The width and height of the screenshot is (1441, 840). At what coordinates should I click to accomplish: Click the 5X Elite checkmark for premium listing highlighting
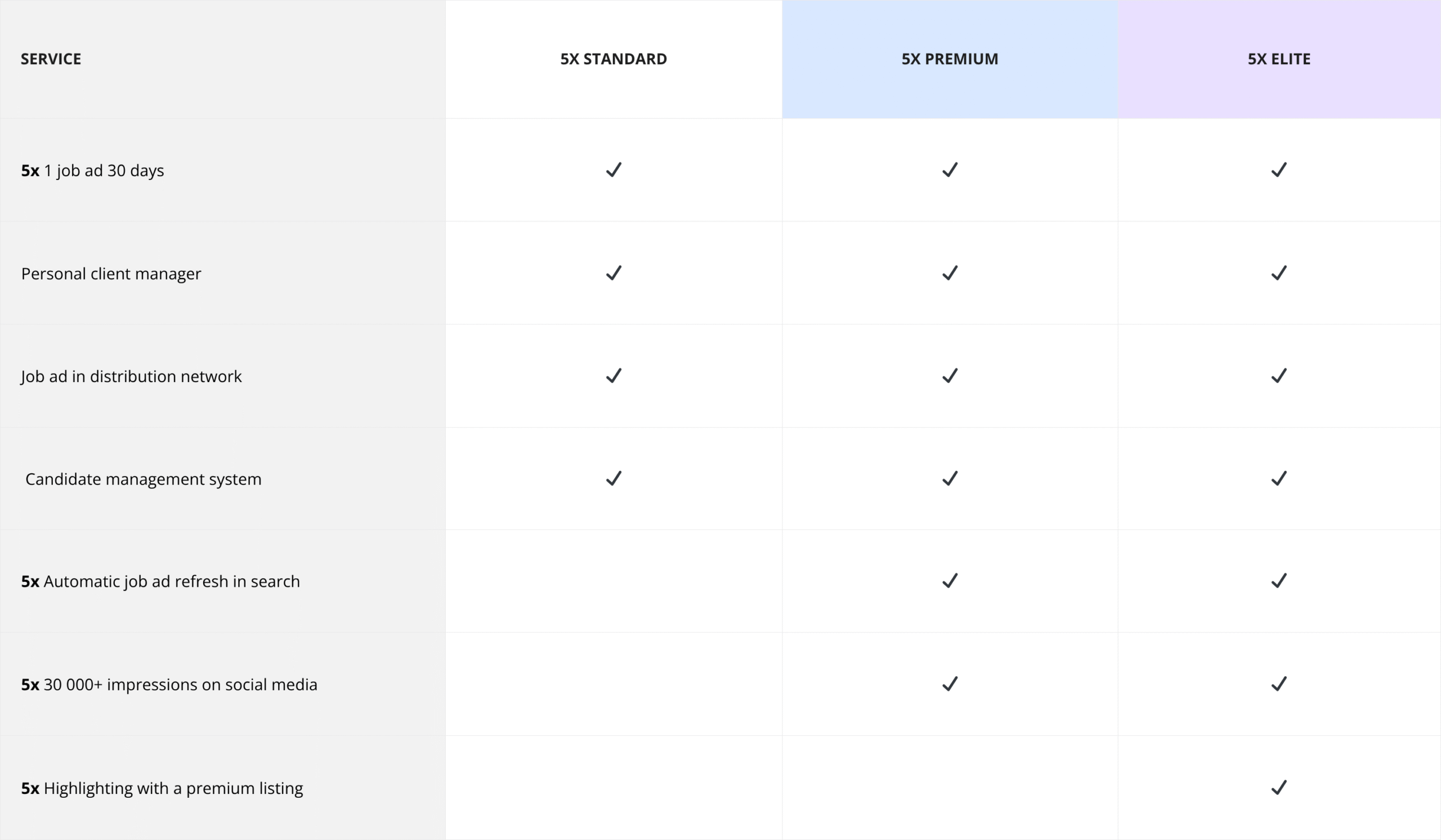click(x=1279, y=788)
